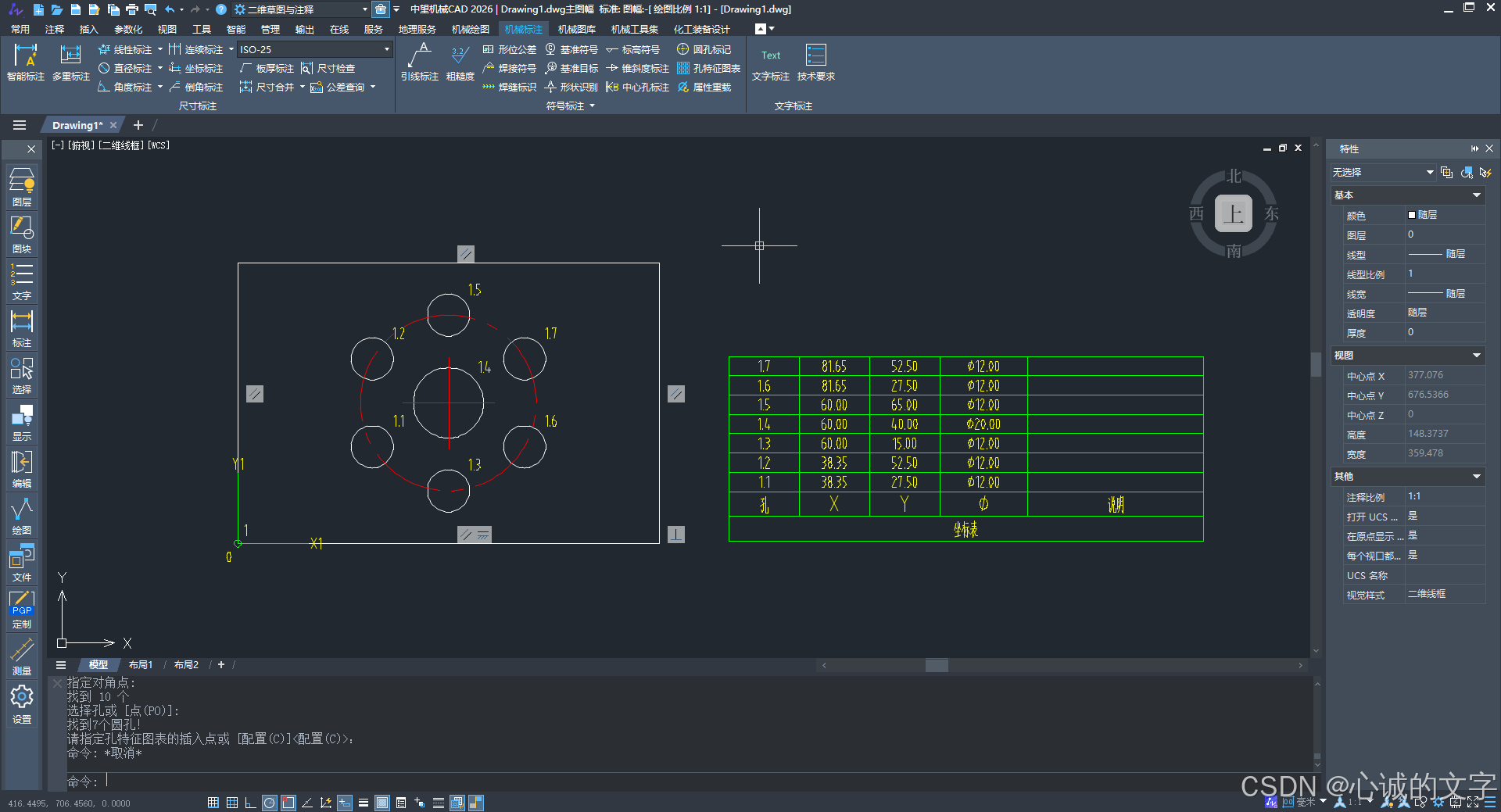This screenshot has height=812, width=1501.
Task: Toggle full screen mode in status bar
Action: [1473, 802]
